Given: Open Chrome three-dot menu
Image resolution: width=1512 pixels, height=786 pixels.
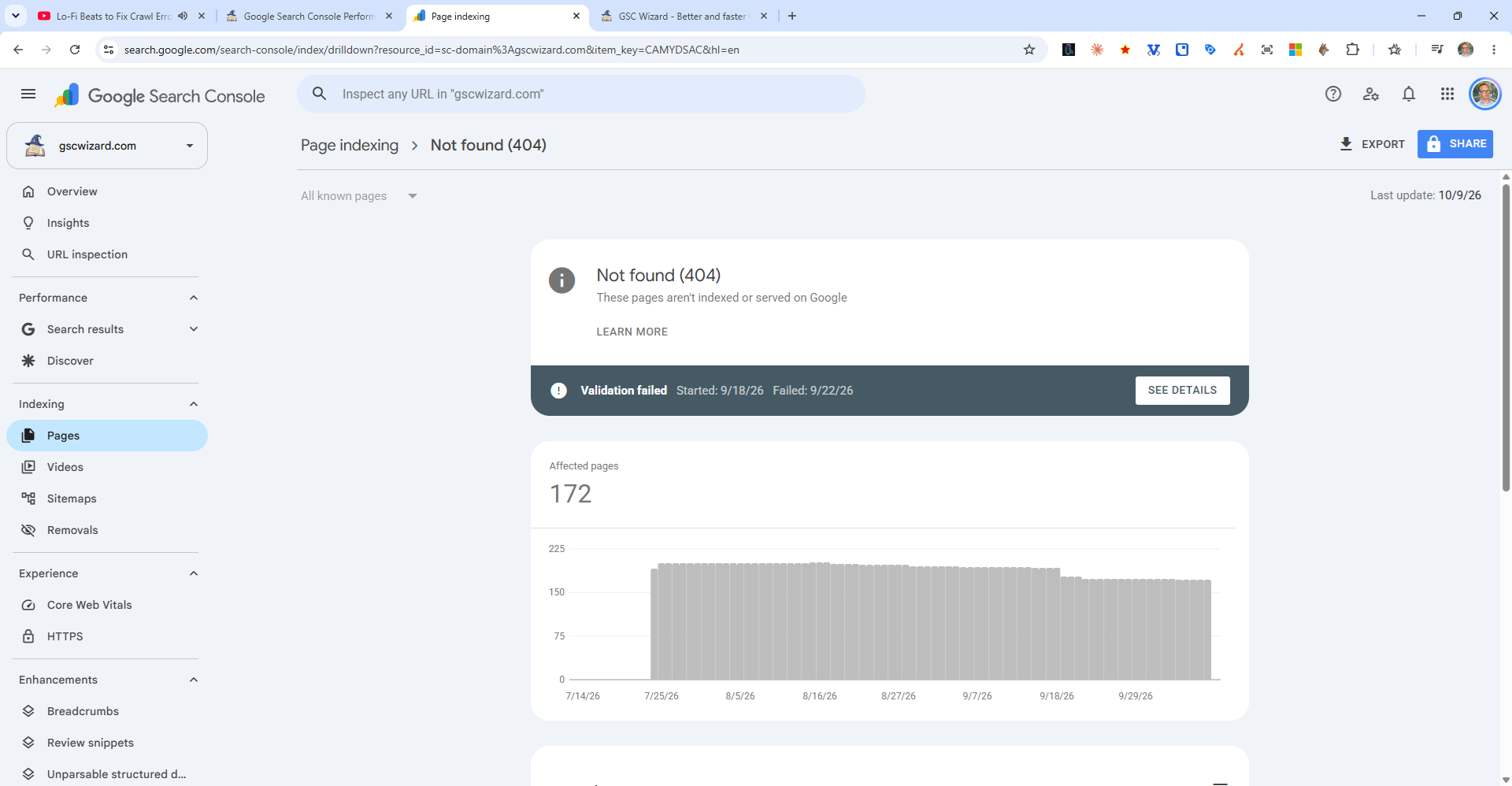Looking at the screenshot, I should point(1494,50).
